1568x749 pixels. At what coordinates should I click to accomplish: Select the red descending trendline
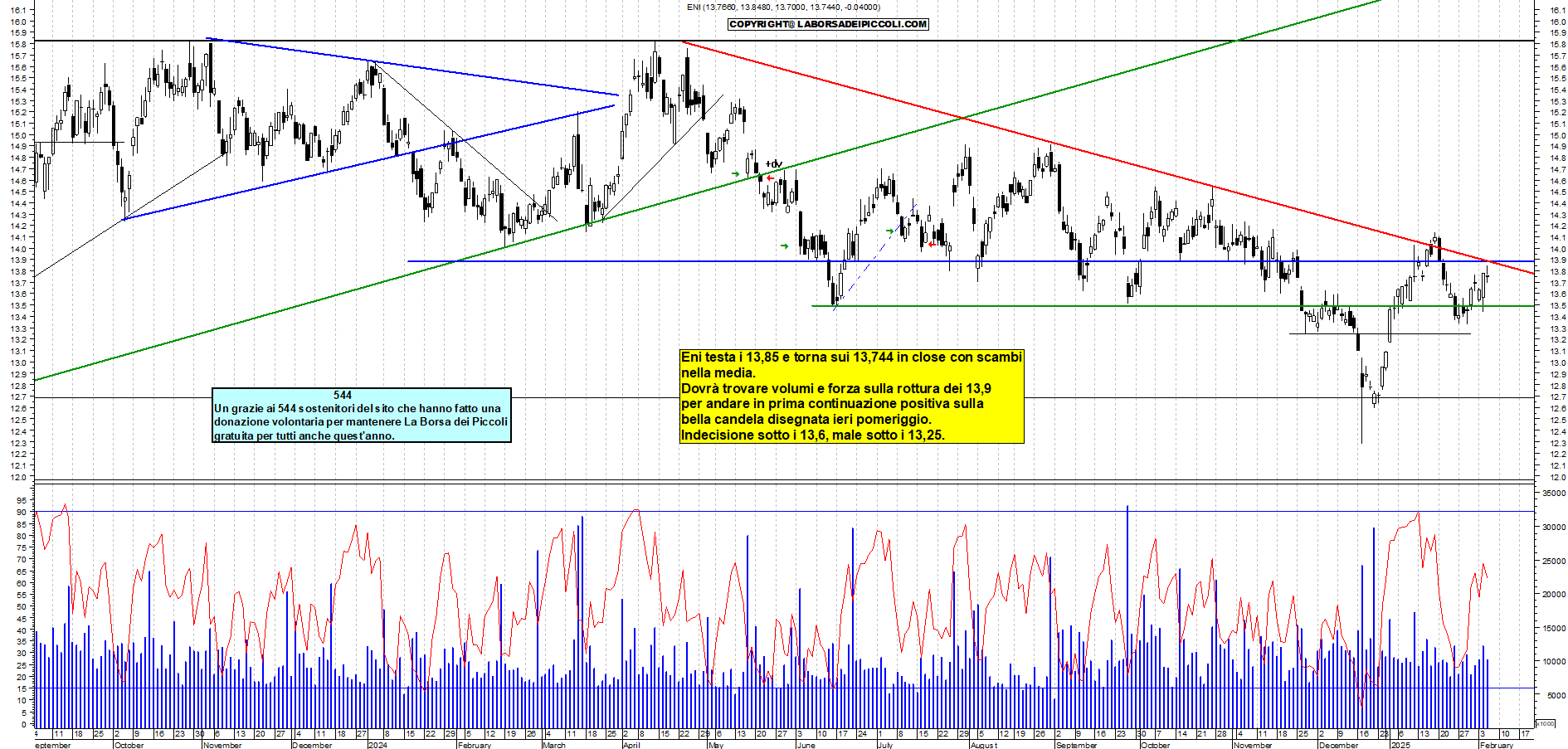[1107, 158]
